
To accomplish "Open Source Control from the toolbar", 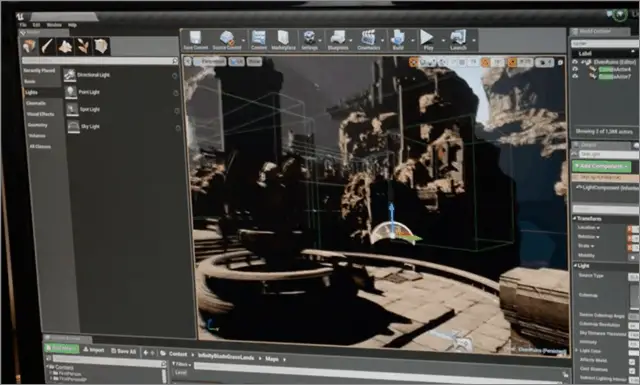I will pyautogui.click(x=227, y=40).
